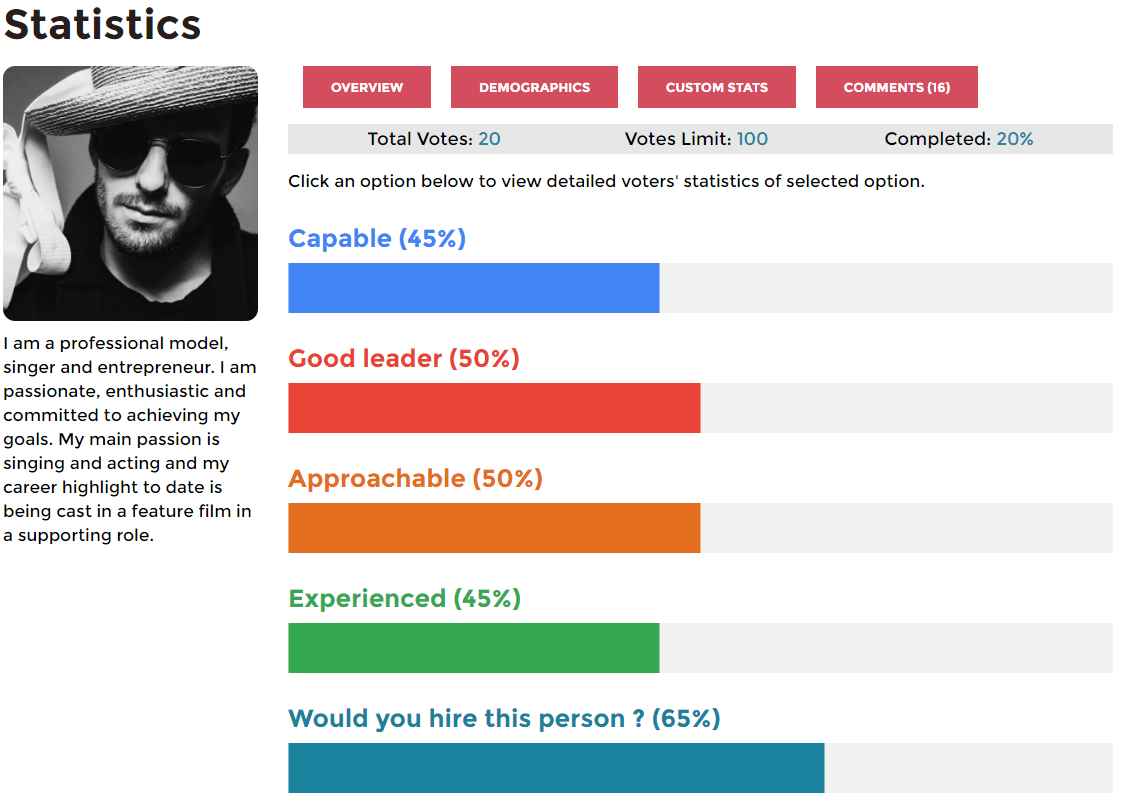Image resolution: width=1125 pixels, height=810 pixels.
Task: Open the Custom Stats tab
Action: pyautogui.click(x=717, y=87)
